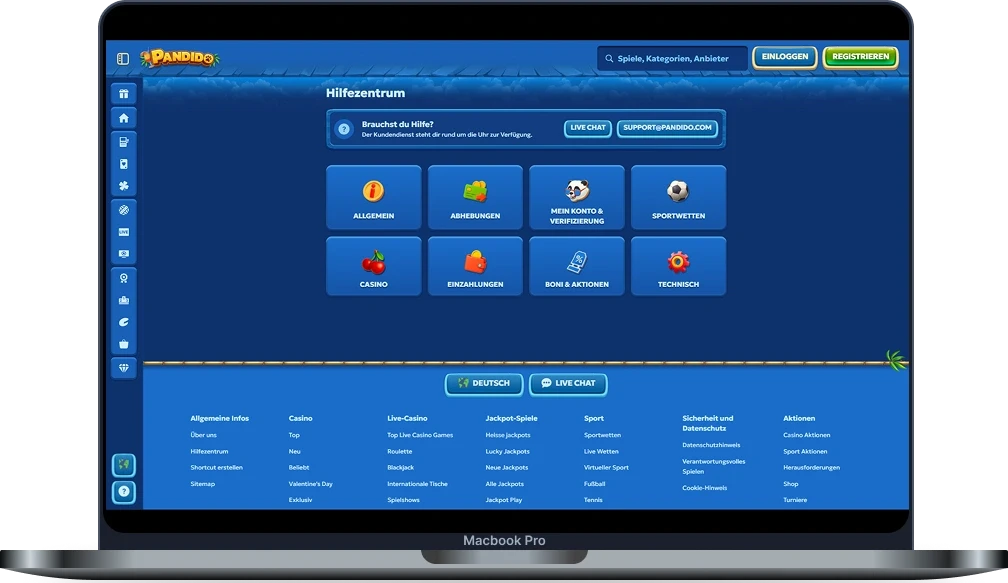Choose the Sportwetten help tile
The width and height of the screenshot is (1008, 583).
pyautogui.click(x=678, y=198)
